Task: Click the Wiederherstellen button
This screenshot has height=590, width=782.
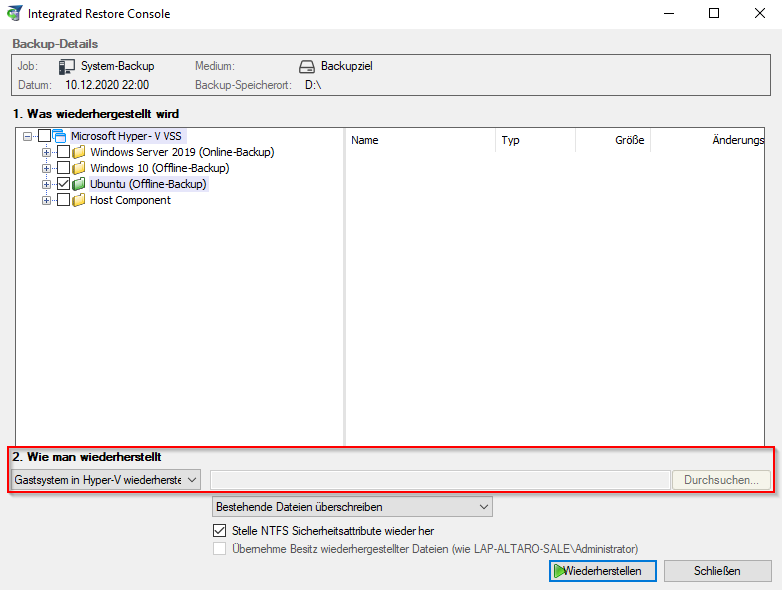Action: (x=602, y=571)
